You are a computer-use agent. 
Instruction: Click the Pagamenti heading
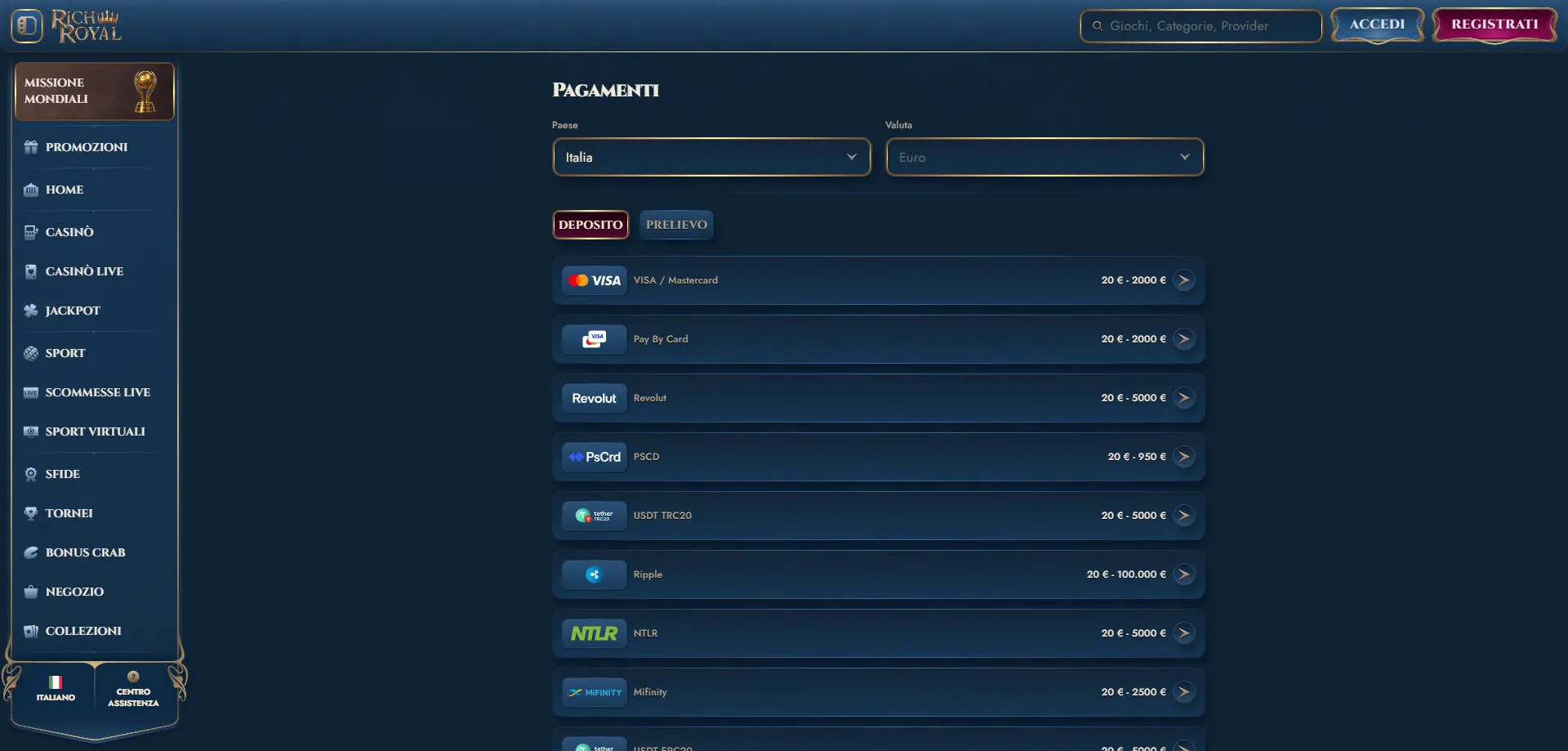click(605, 90)
